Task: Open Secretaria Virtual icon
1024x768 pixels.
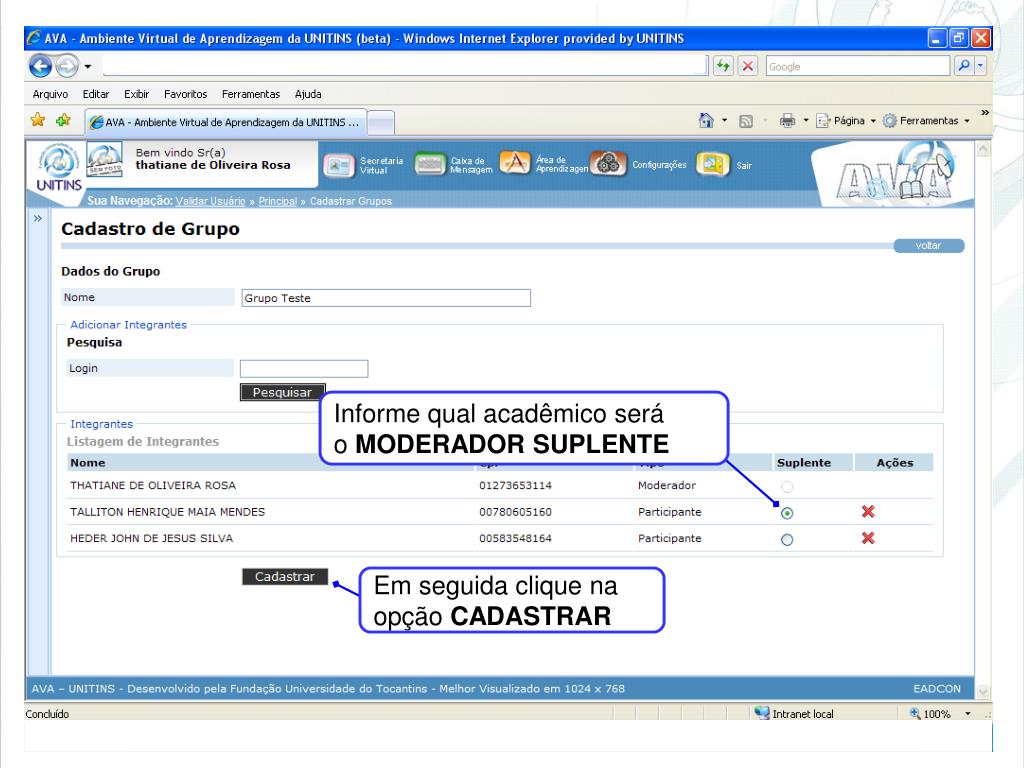Action: coord(339,166)
